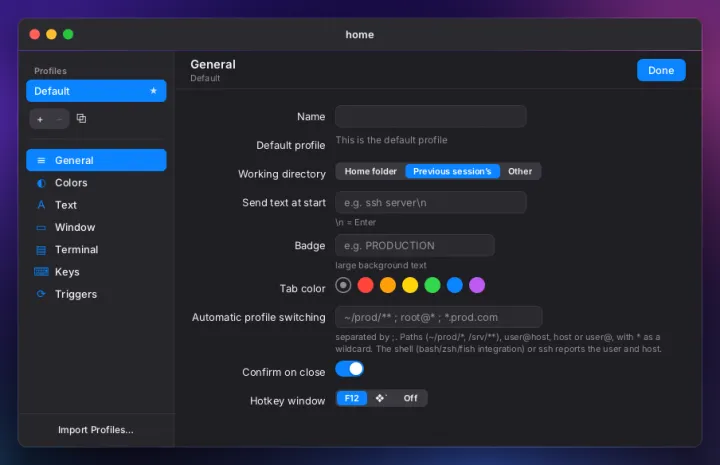
Task: Click the Text letter A icon
Action: tap(41, 205)
